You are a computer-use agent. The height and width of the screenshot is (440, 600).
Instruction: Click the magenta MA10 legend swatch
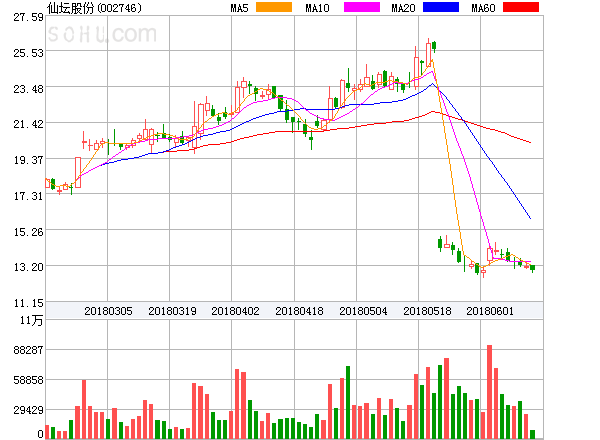[362, 7]
